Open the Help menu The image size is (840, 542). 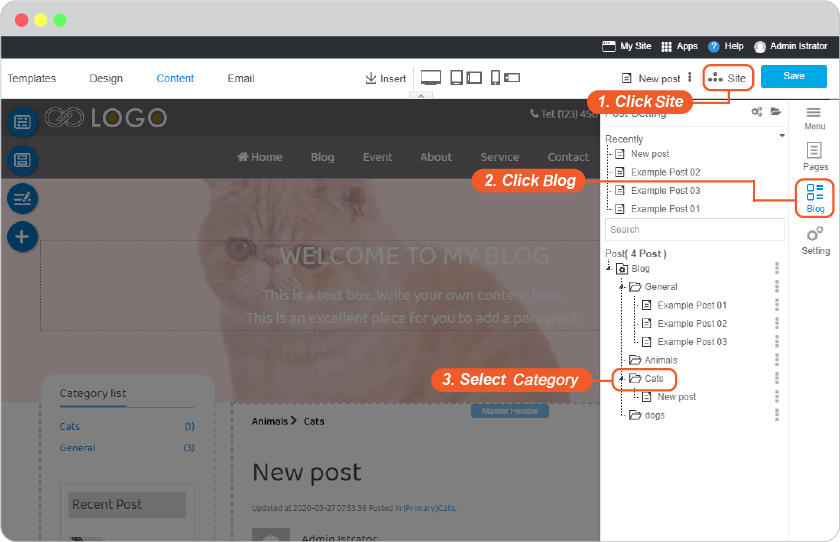tap(725, 46)
